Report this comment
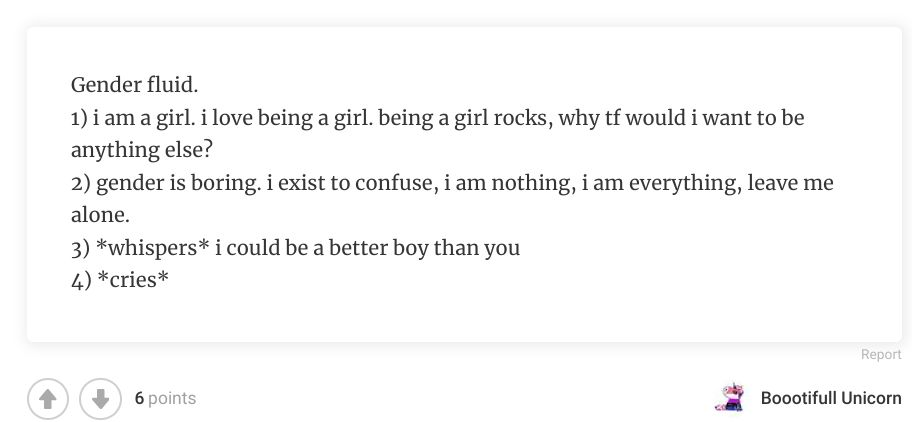The height and width of the screenshot is (422, 912). [880, 354]
